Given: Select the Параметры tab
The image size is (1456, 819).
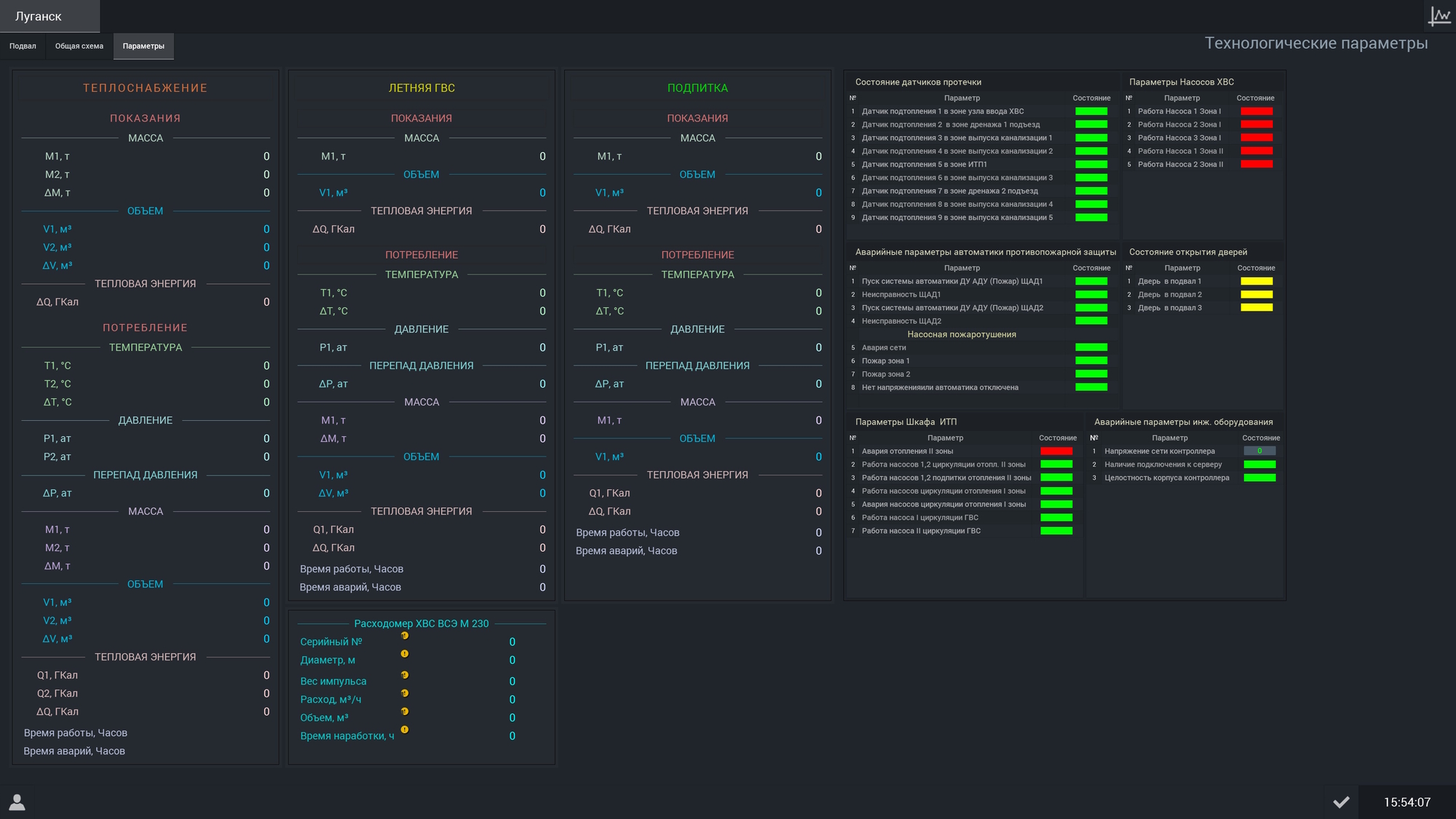Looking at the screenshot, I should pos(143,46).
